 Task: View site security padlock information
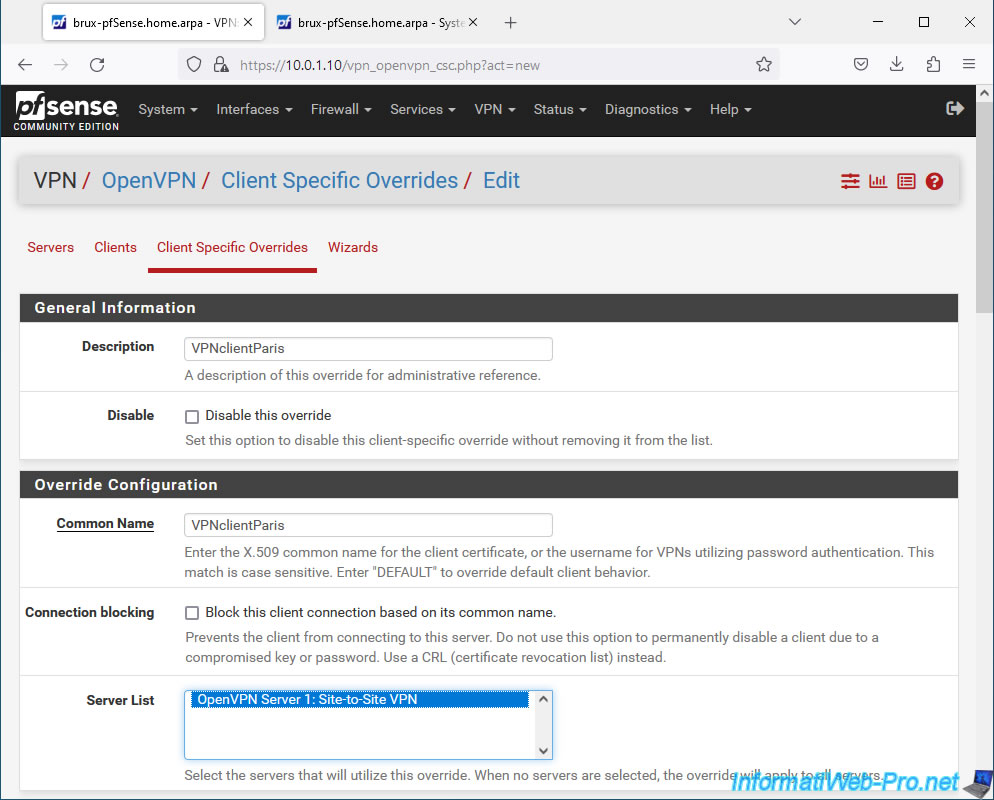point(221,65)
